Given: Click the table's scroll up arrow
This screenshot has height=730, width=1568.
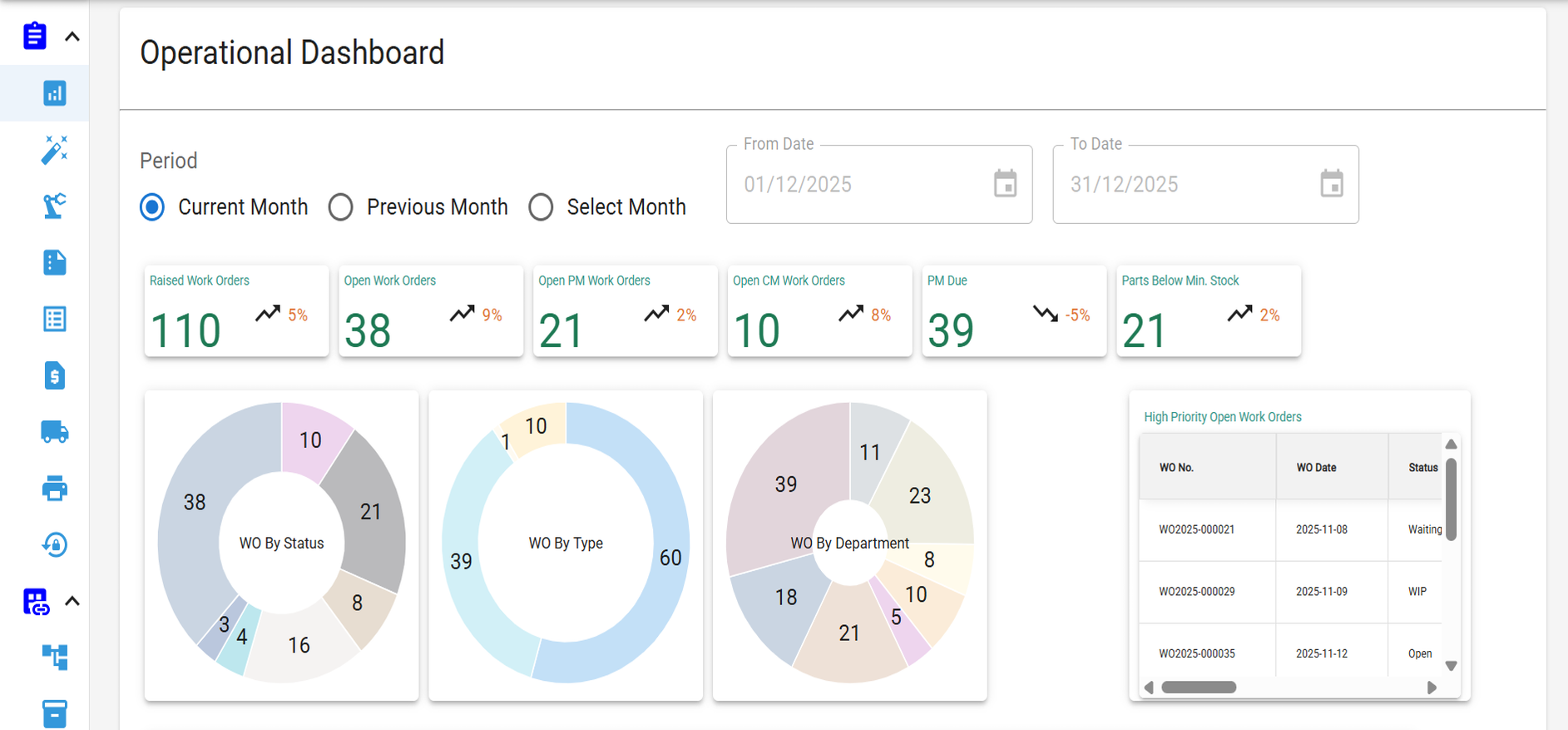Looking at the screenshot, I should (1451, 444).
